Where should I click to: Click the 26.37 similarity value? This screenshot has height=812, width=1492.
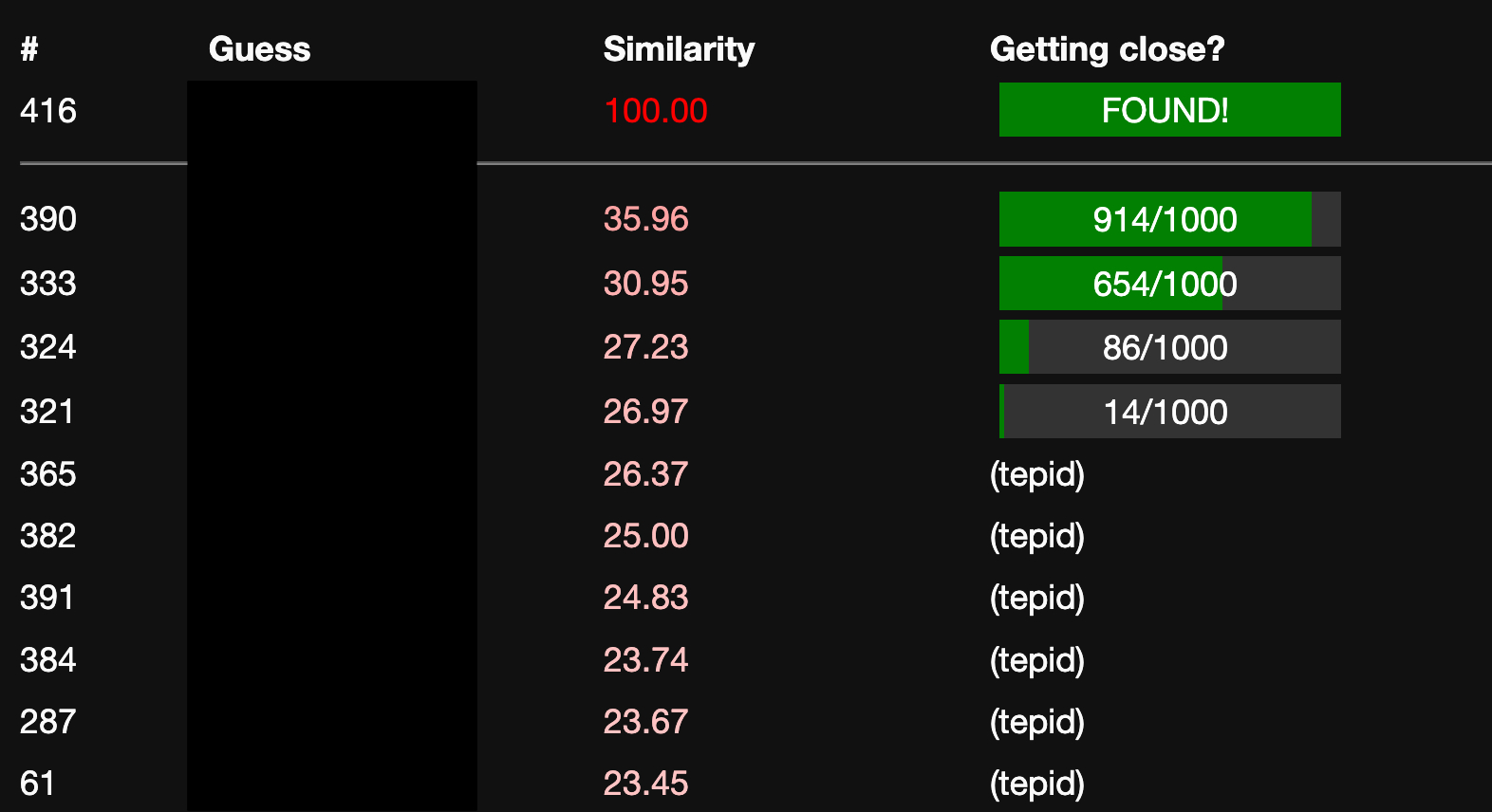(x=645, y=474)
